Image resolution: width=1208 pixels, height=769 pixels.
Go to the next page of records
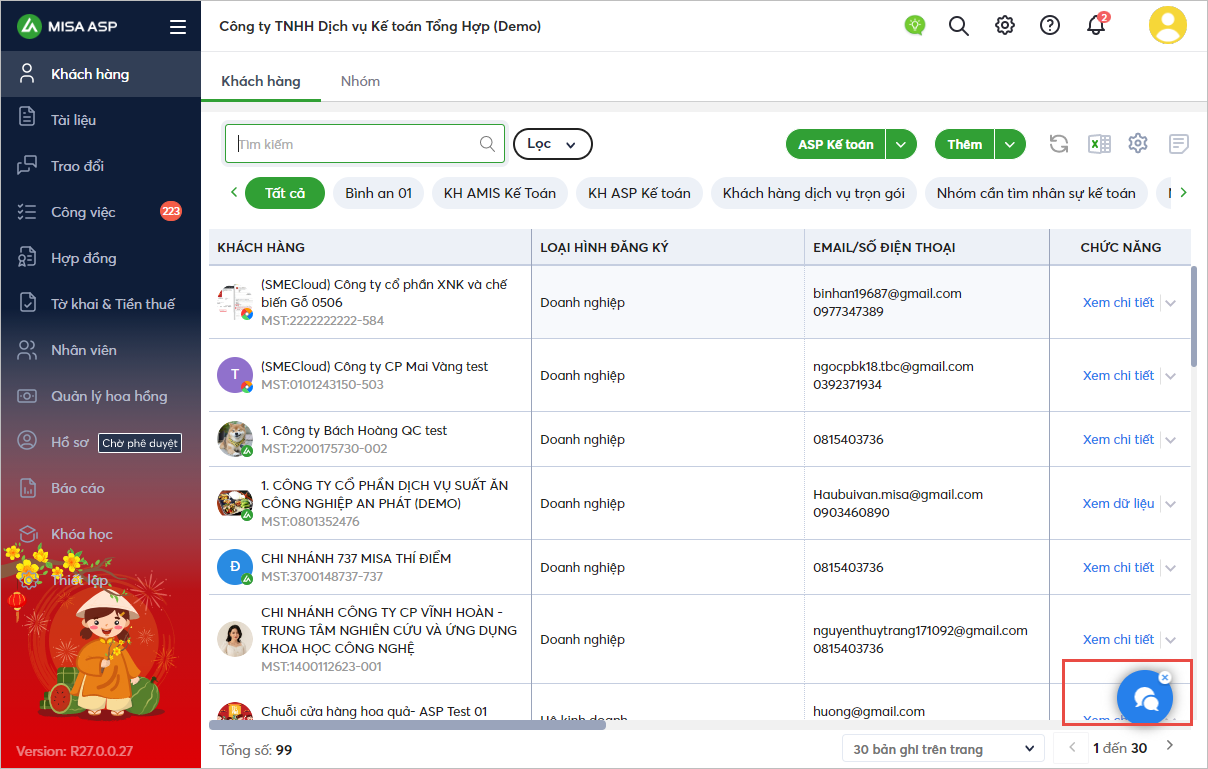coord(1170,745)
